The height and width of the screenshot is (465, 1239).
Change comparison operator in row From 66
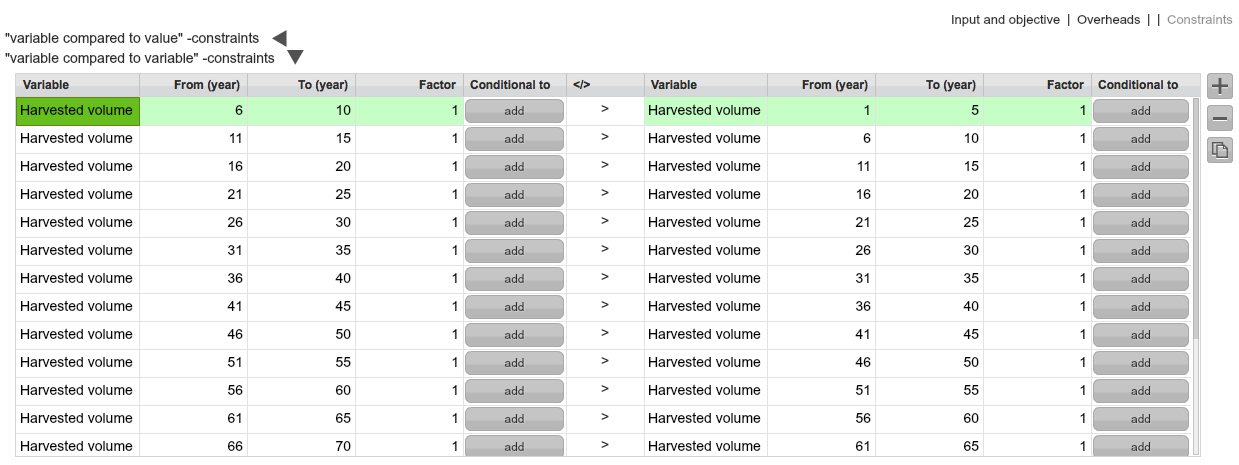(x=605, y=447)
